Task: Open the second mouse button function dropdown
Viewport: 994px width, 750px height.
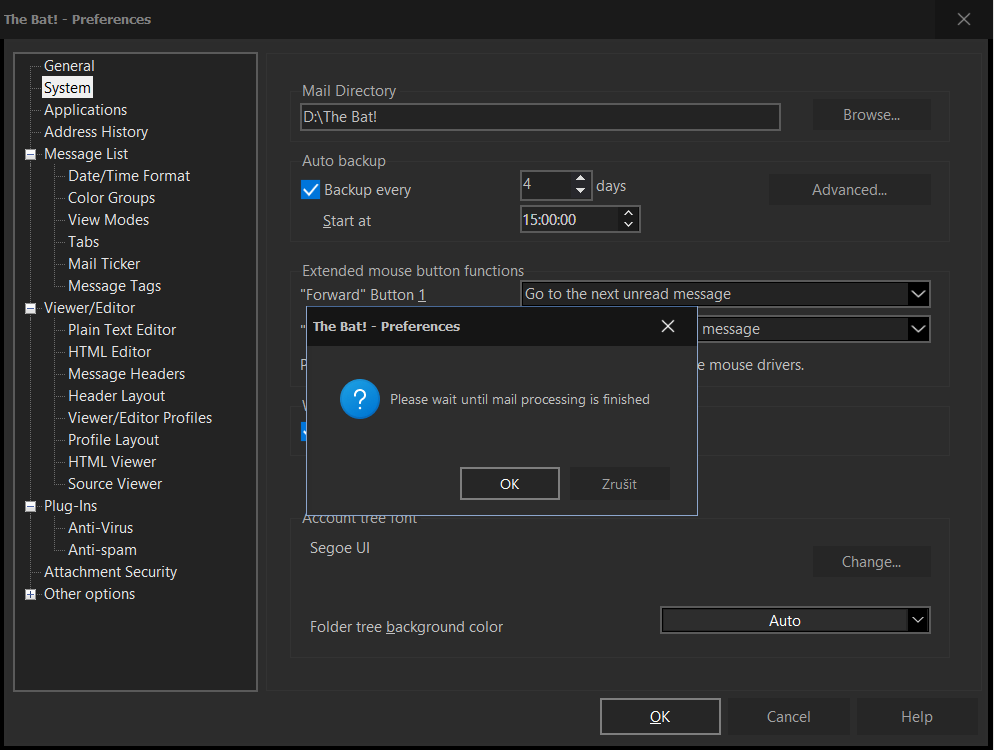Action: click(918, 329)
